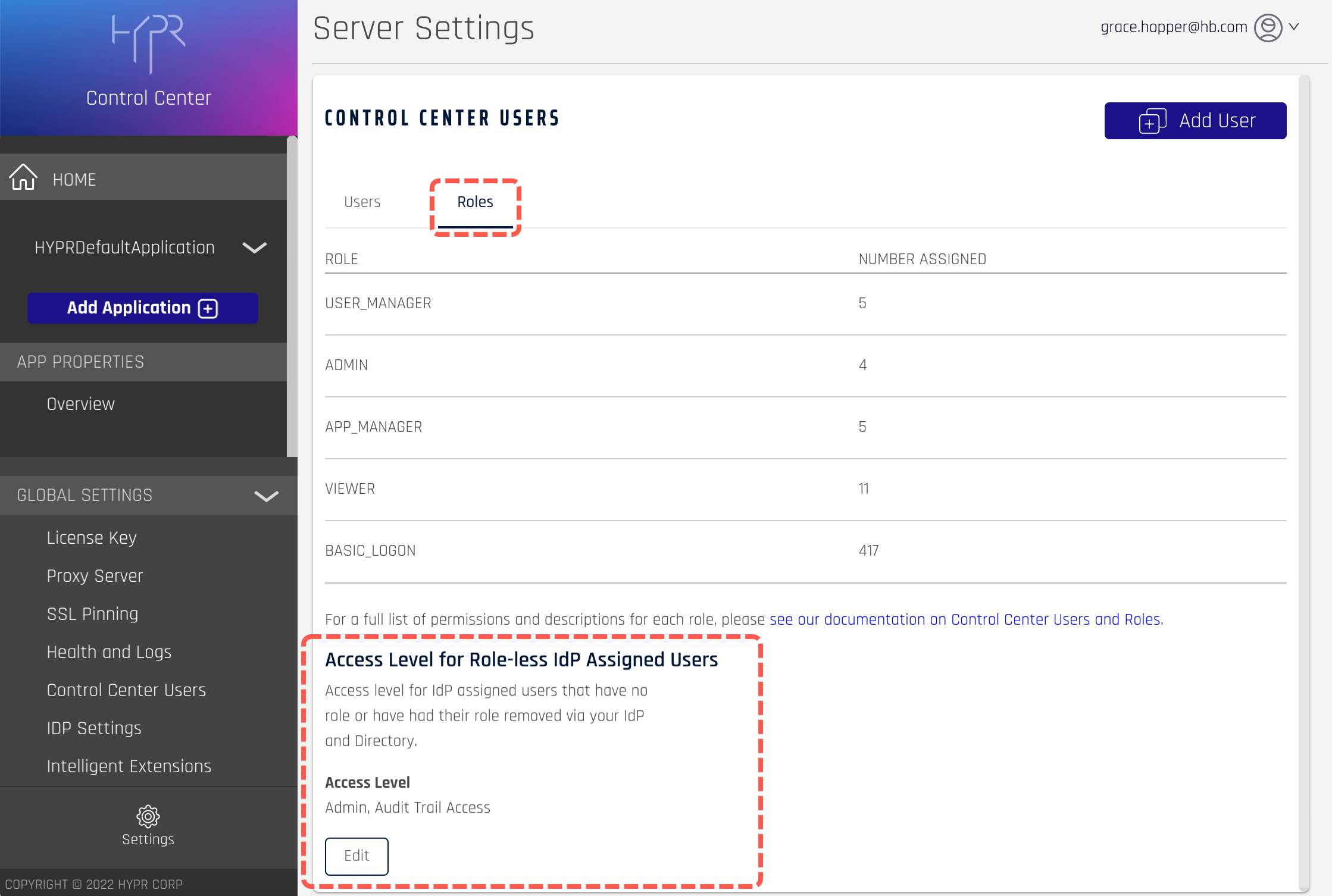Collapse the Global Settings section chevron
Viewport: 1332px width, 896px height.
pyautogui.click(x=266, y=496)
